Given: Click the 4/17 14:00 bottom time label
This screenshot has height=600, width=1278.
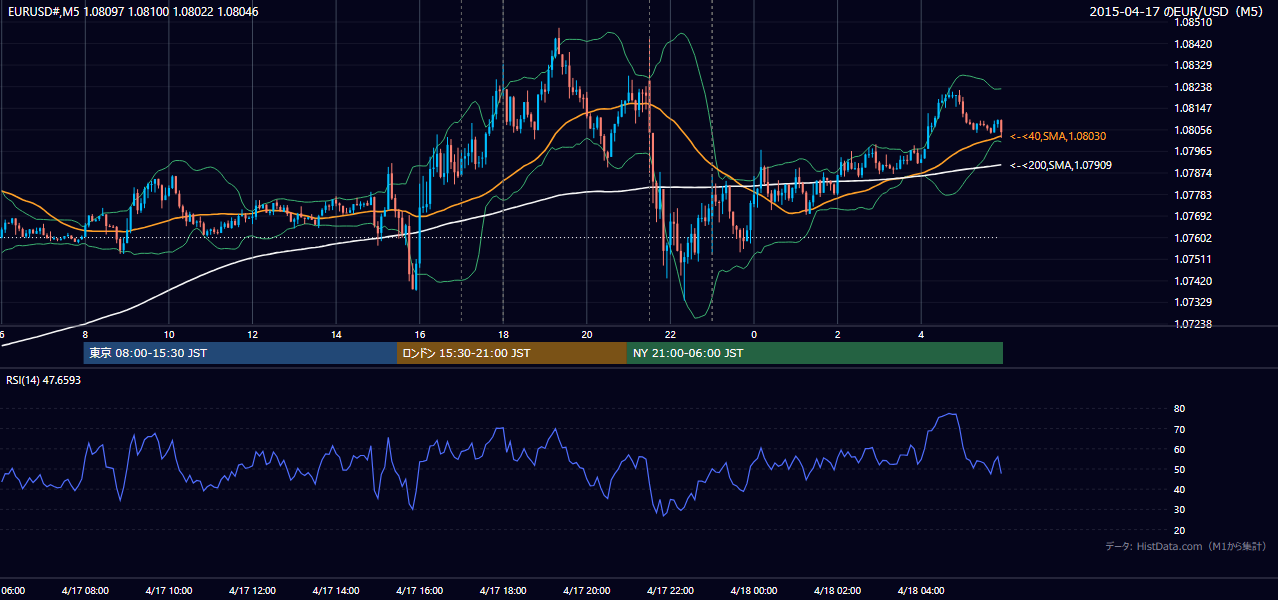Looking at the screenshot, I should (x=335, y=591).
